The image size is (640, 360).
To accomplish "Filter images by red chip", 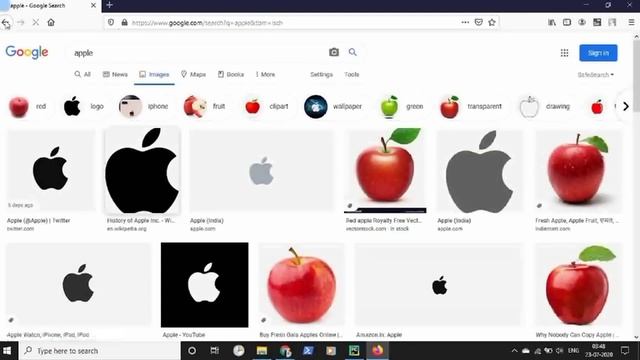I will coord(28,107).
